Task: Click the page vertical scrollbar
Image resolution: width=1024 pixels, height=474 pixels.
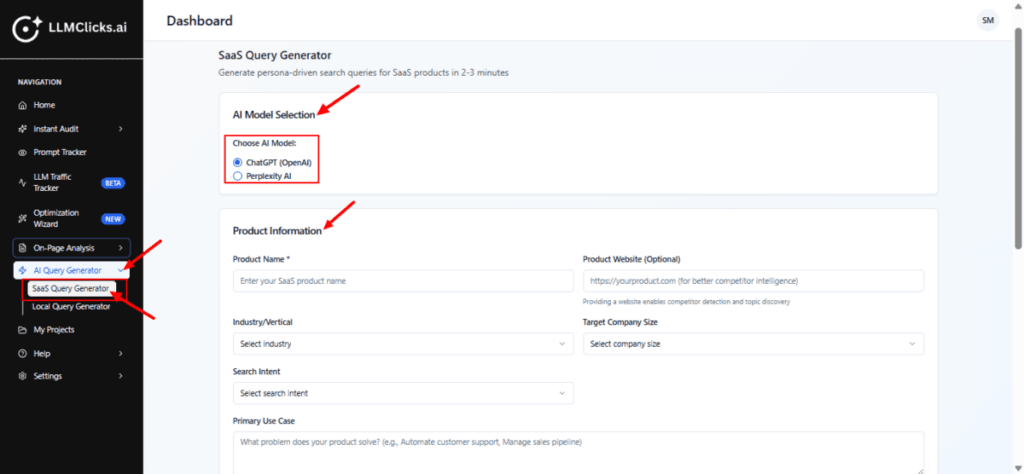Action: coord(1018,140)
